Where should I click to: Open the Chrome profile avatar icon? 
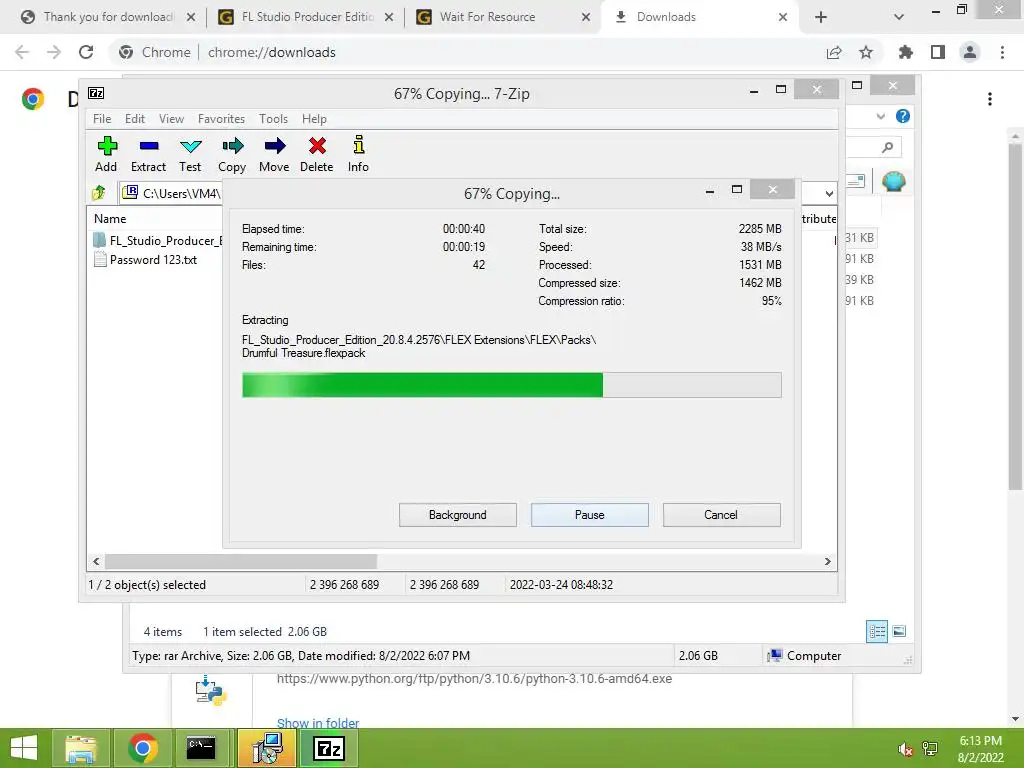pos(970,52)
